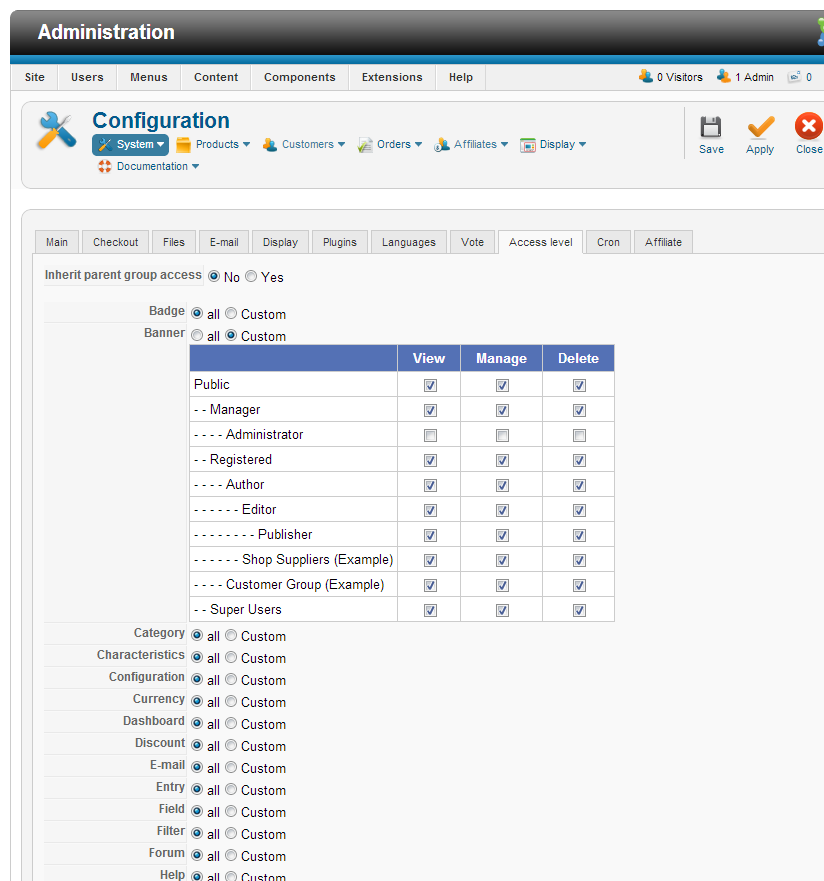Switch to the Main tab

point(57,242)
